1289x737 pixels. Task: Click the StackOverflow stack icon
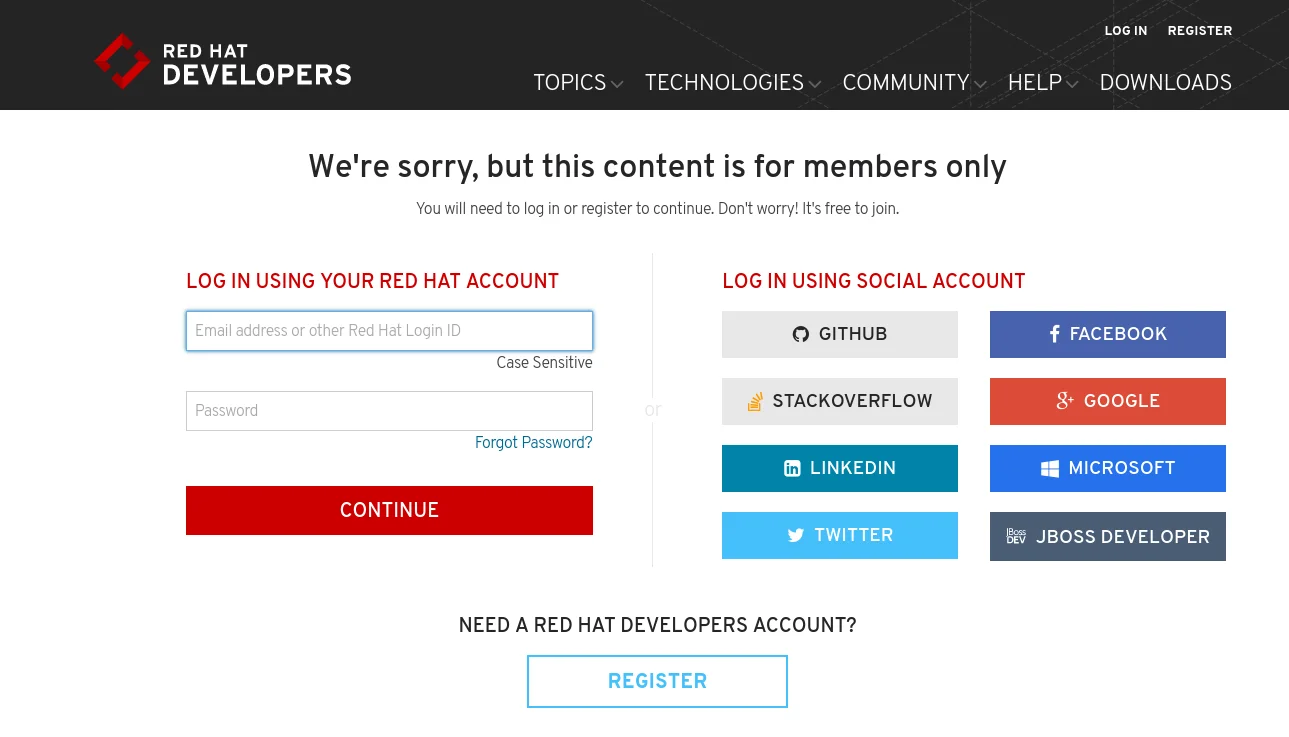(x=755, y=402)
